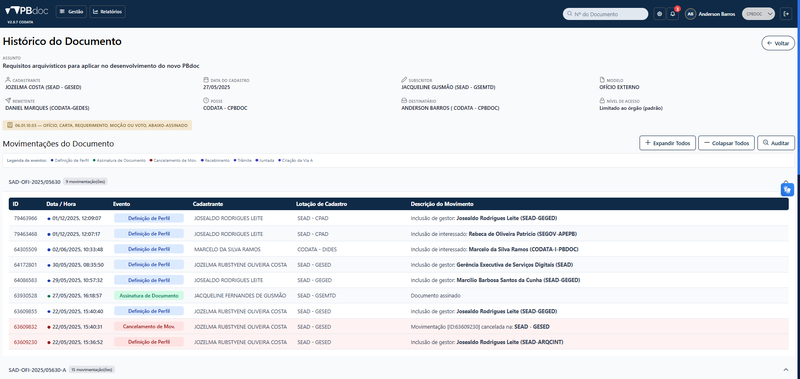Screen dimensions: 800x379
Task: Click description mentioning Gerência Executiva de Serviços Digitais
Action: pos(492,265)
